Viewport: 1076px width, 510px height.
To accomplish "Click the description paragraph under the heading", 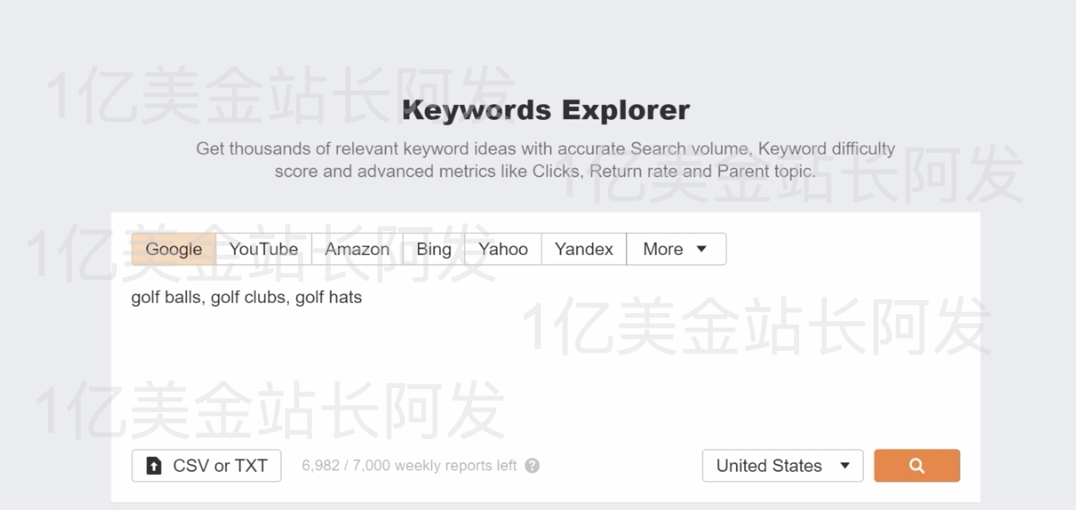I will click(x=546, y=160).
